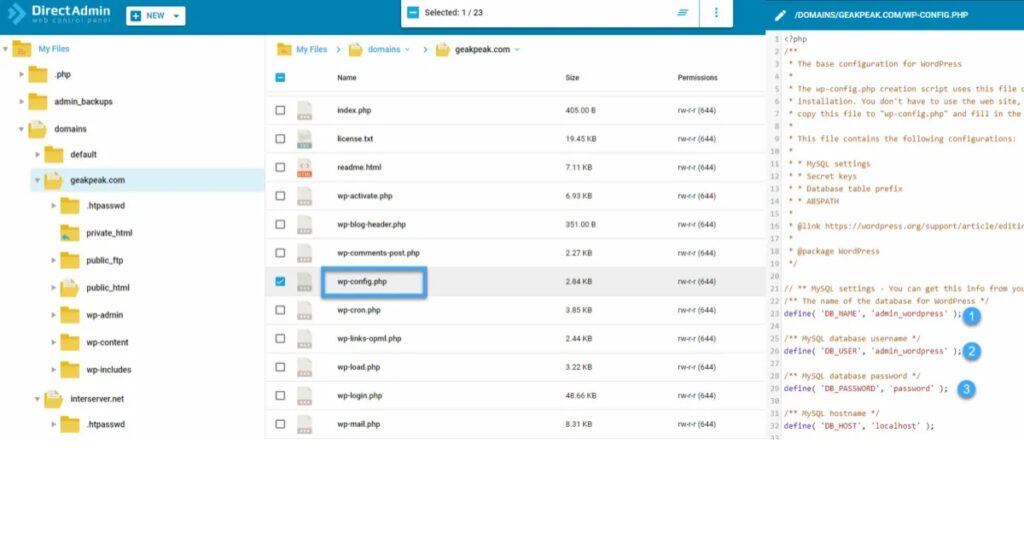Click the pencil edit icon in the editor header
Image resolution: width=1024 pixels, height=538 pixels.
[780, 15]
